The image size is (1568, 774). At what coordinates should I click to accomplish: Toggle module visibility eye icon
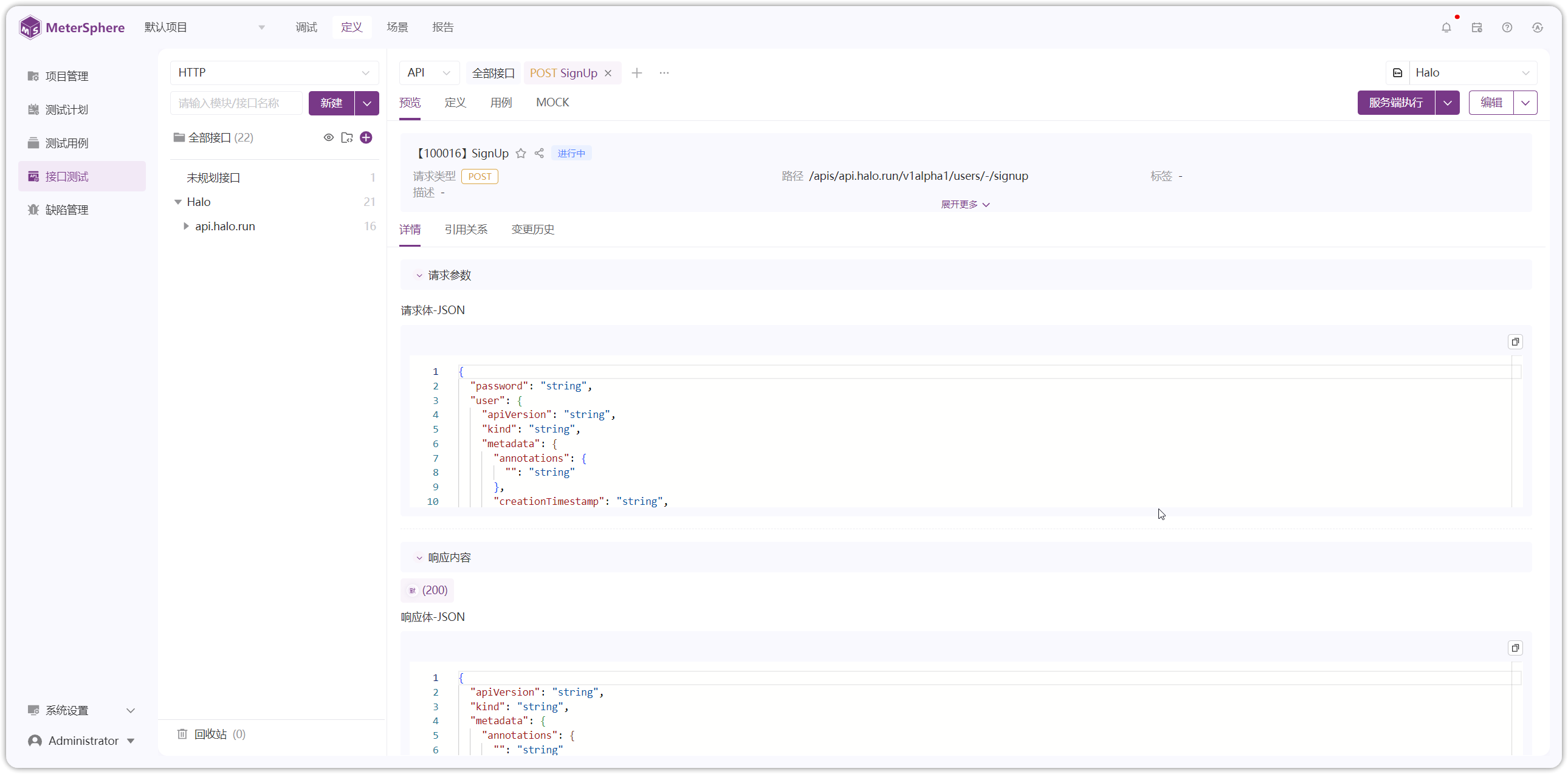click(x=329, y=137)
